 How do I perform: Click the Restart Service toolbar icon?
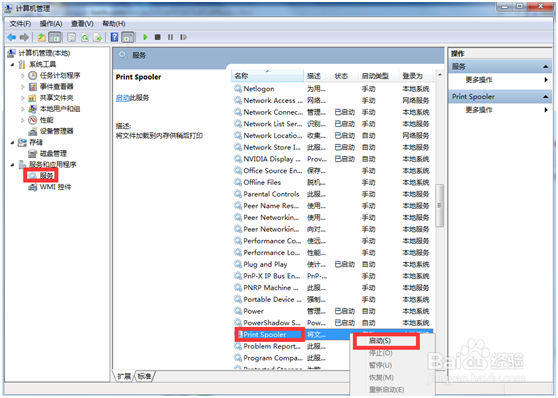point(183,37)
